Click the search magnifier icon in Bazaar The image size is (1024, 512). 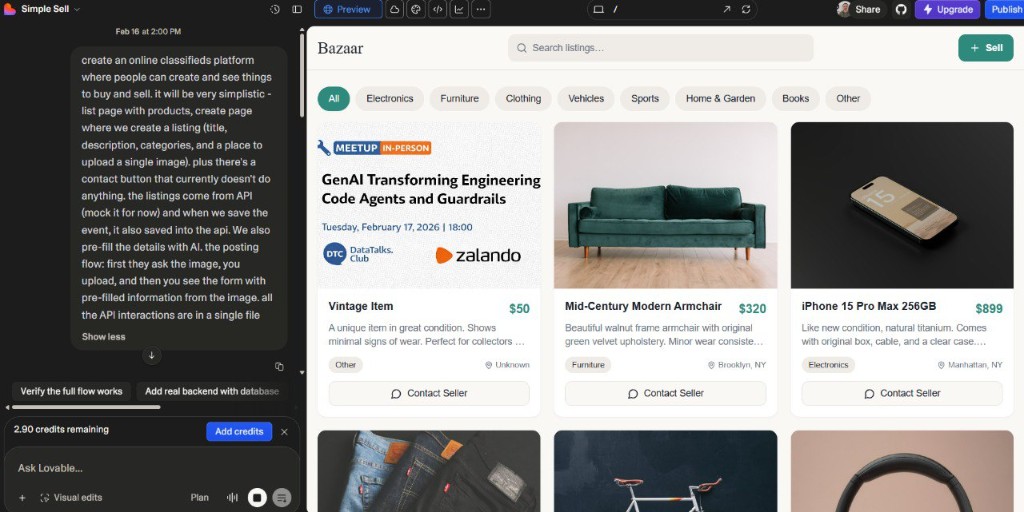tap(522, 48)
